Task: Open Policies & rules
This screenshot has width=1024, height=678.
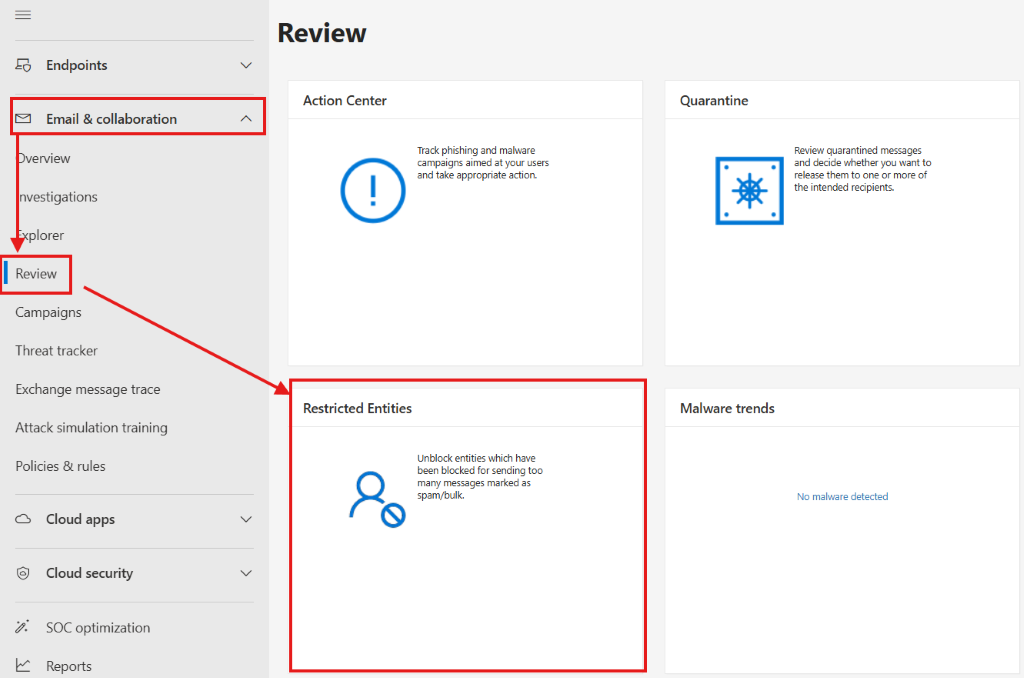Action: pos(60,466)
